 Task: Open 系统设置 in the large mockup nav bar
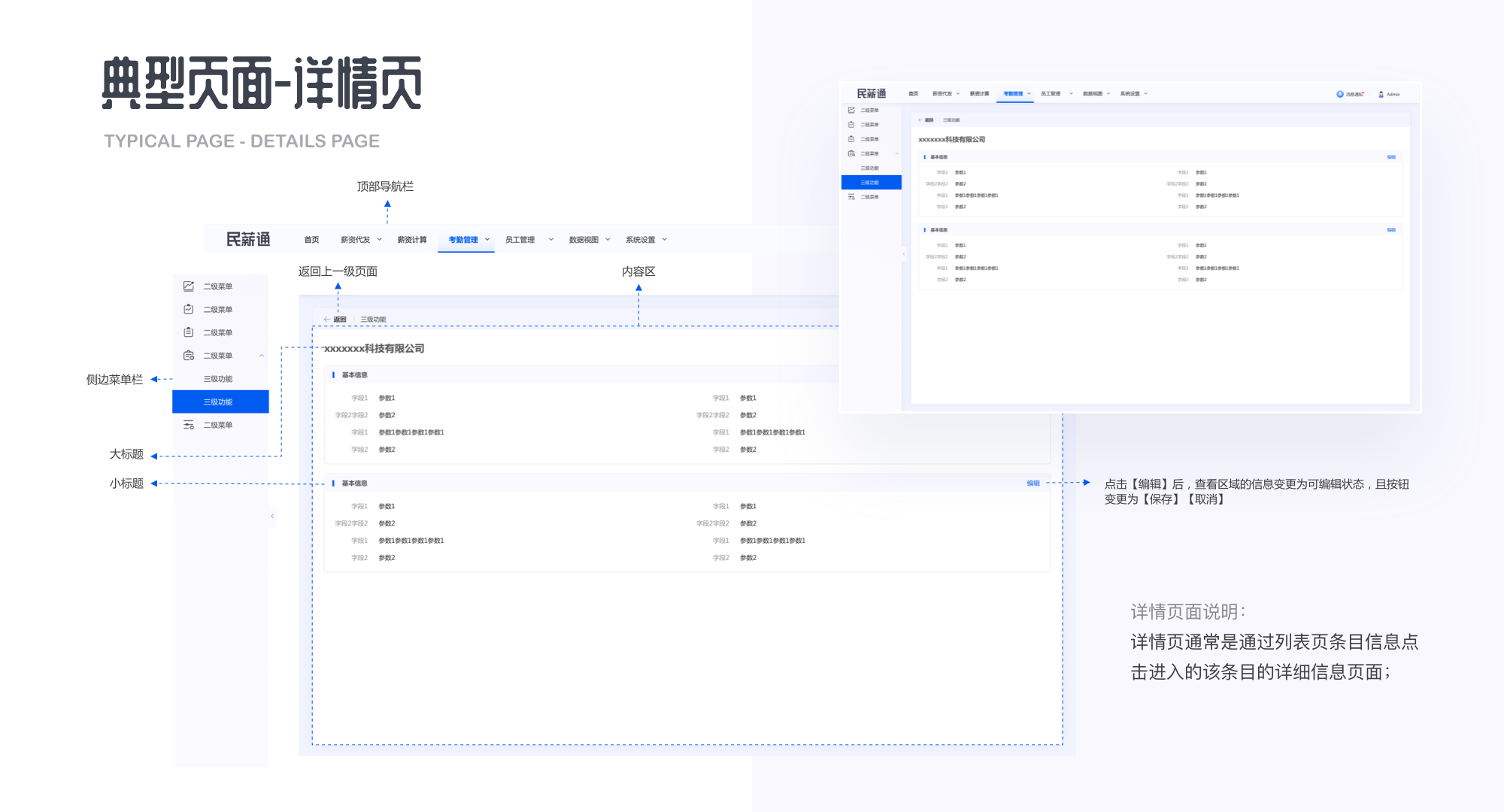[641, 240]
